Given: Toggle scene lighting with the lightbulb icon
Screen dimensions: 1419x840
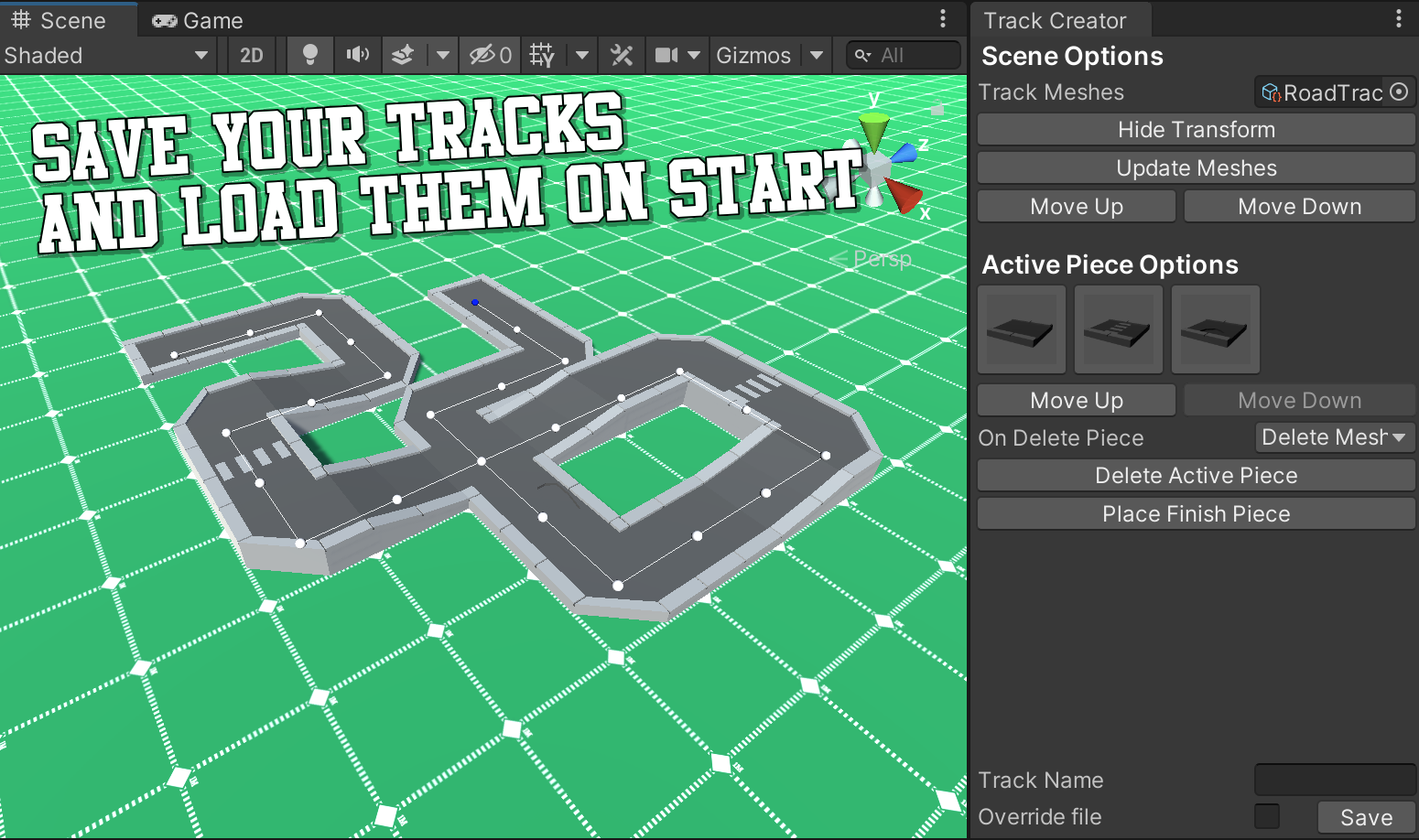Looking at the screenshot, I should coord(310,56).
